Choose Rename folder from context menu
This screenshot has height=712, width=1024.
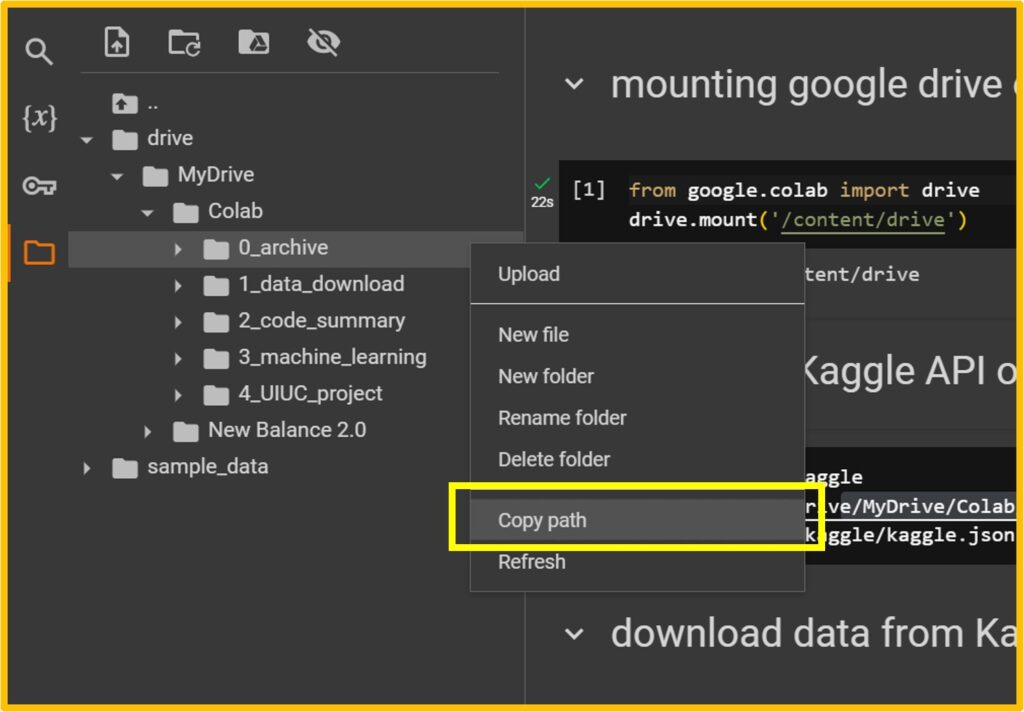click(x=561, y=418)
